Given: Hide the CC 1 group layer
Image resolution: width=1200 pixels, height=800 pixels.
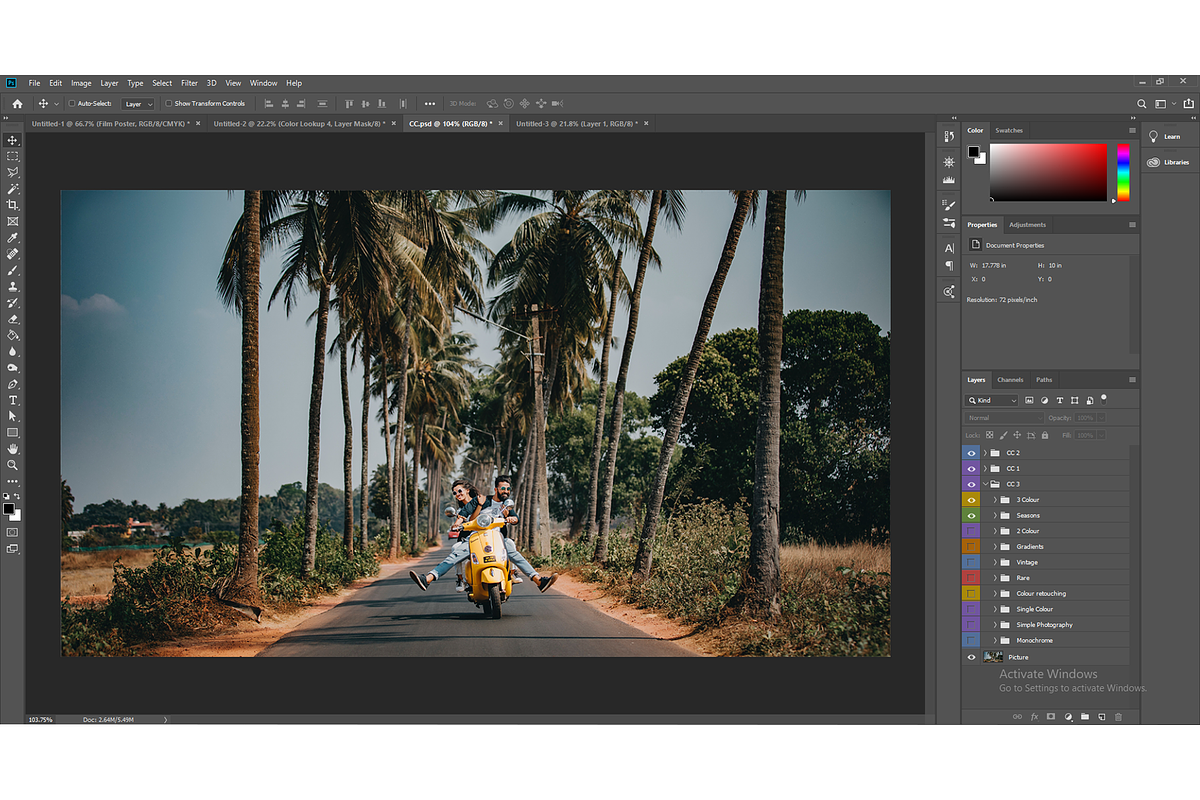Looking at the screenshot, I should coord(971,468).
